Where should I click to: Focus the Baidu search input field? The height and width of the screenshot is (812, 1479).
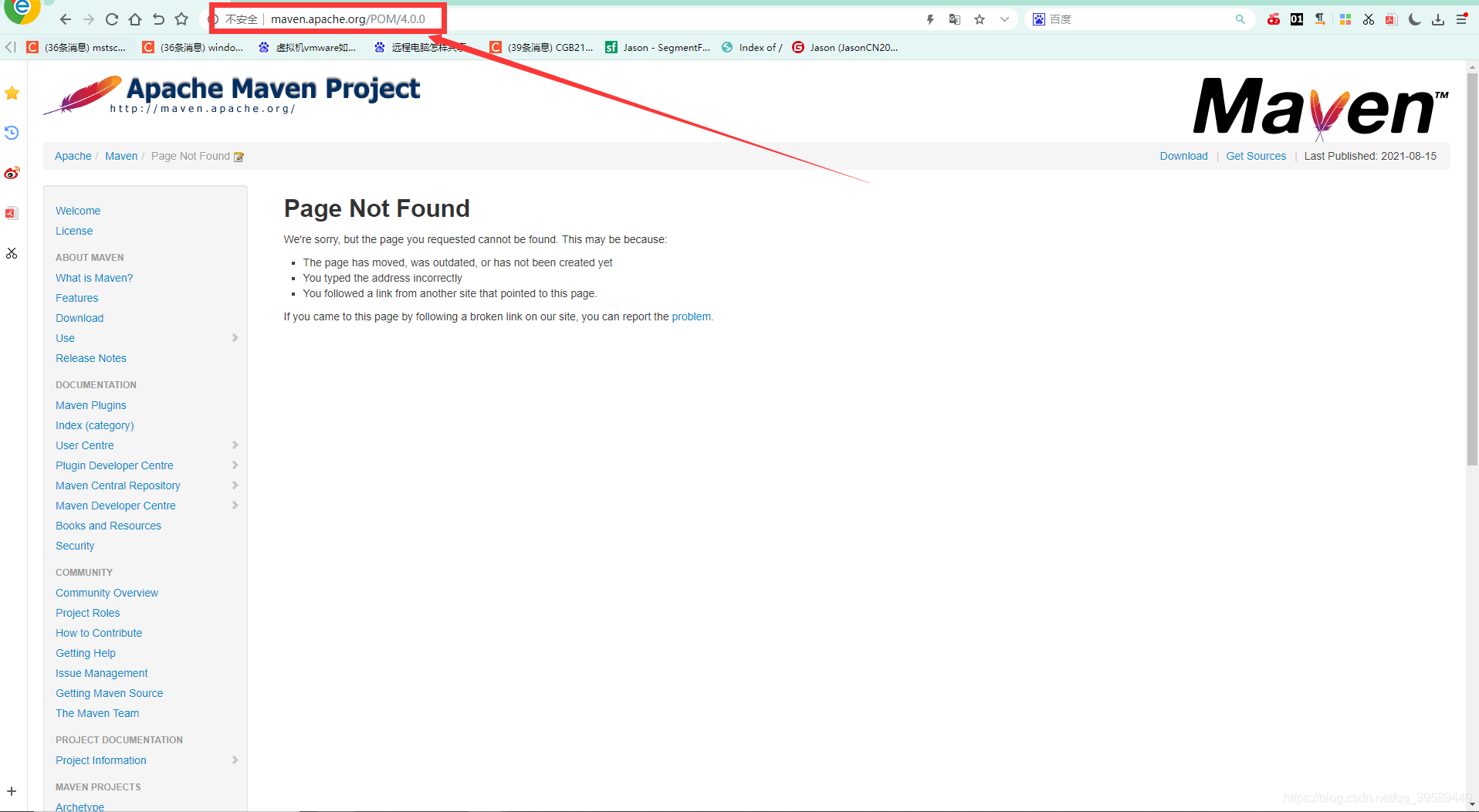tap(1139, 19)
